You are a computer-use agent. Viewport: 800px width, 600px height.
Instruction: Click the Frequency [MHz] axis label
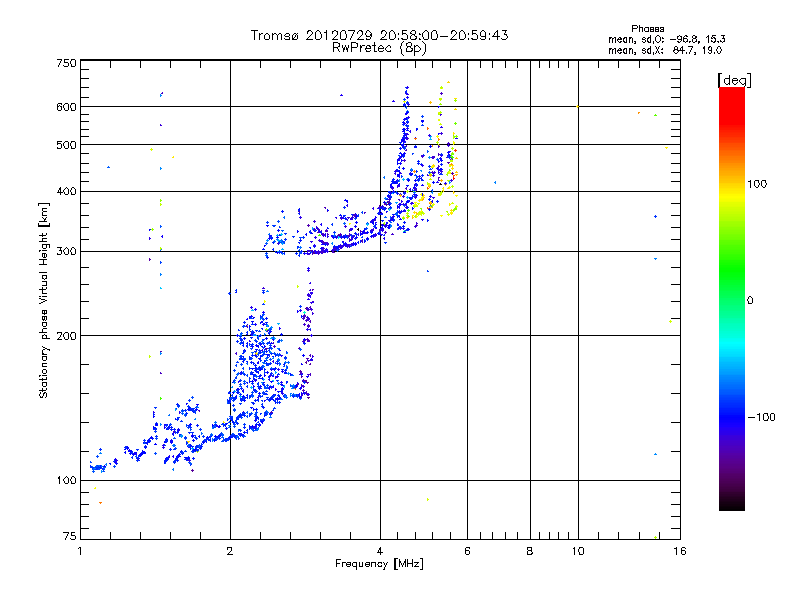(x=379, y=564)
